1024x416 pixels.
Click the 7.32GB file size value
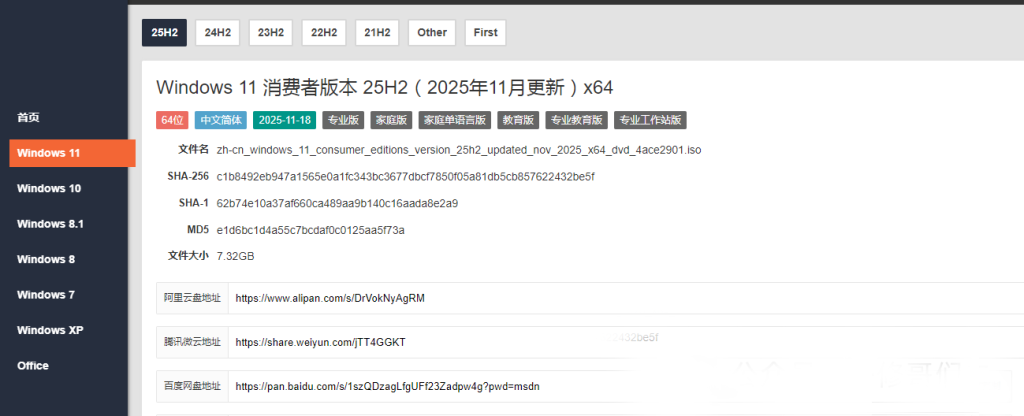(x=236, y=257)
